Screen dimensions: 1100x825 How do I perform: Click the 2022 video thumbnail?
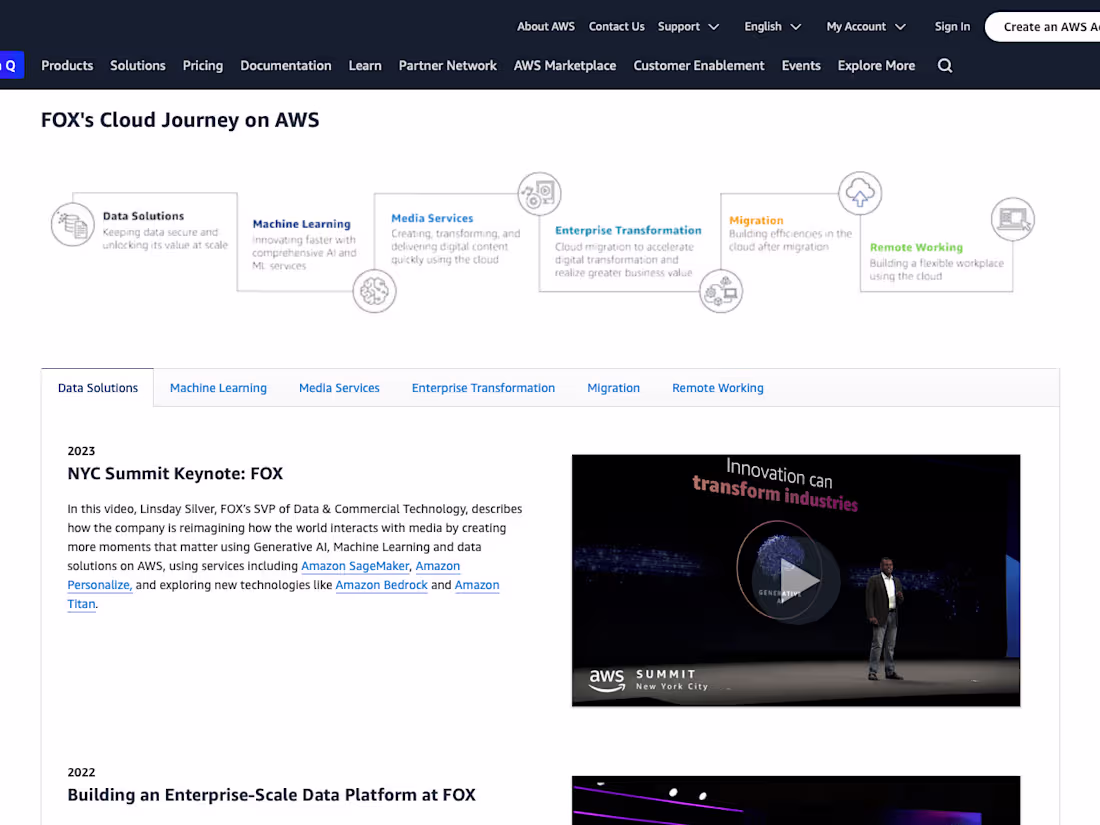[795, 800]
